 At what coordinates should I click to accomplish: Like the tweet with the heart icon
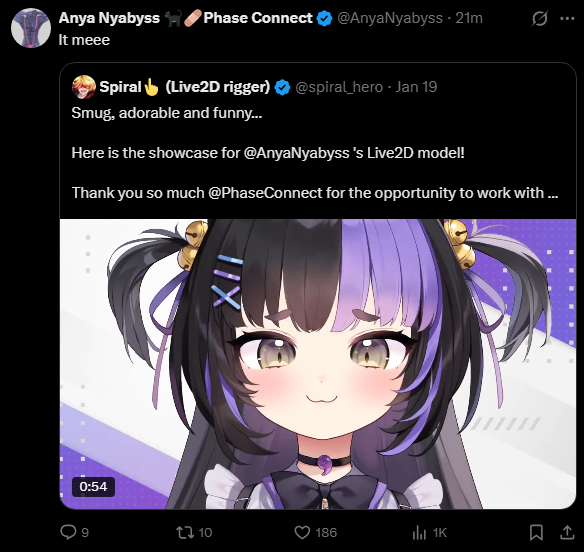(302, 532)
